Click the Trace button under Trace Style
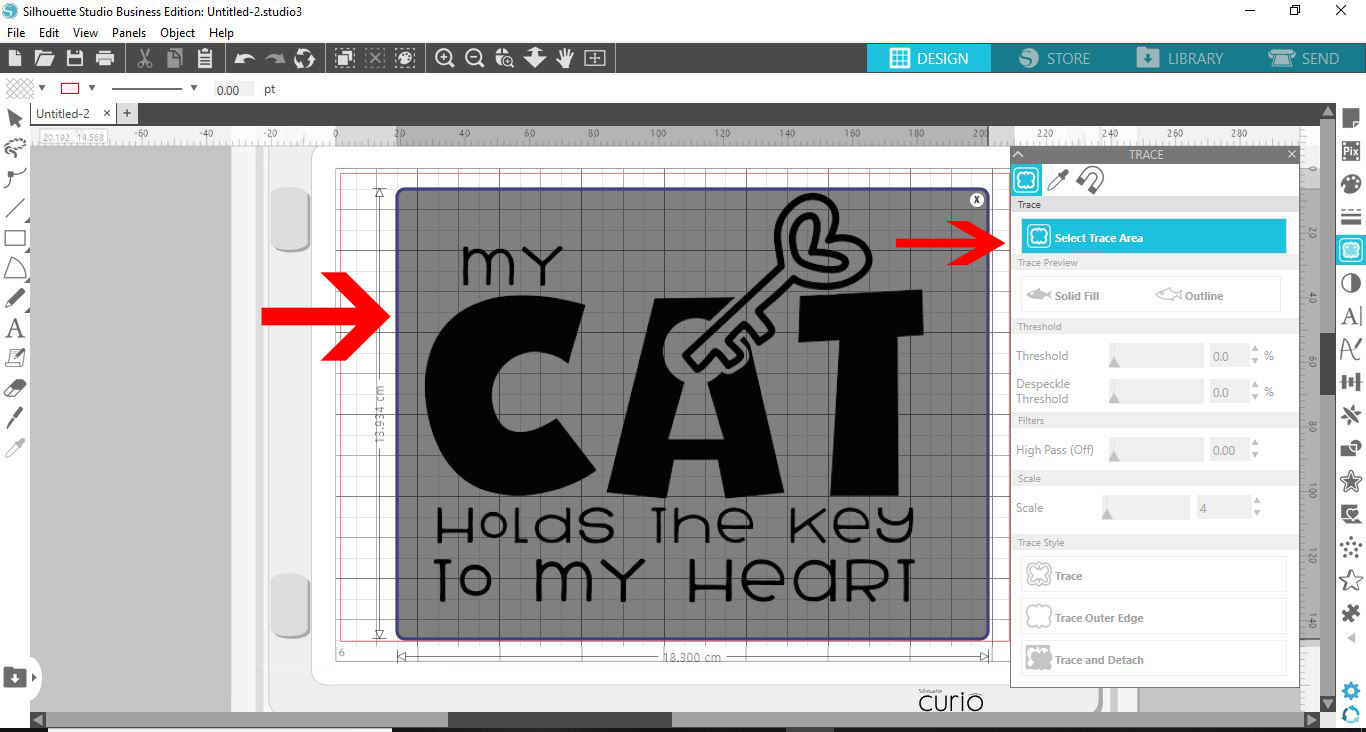 click(x=1153, y=575)
